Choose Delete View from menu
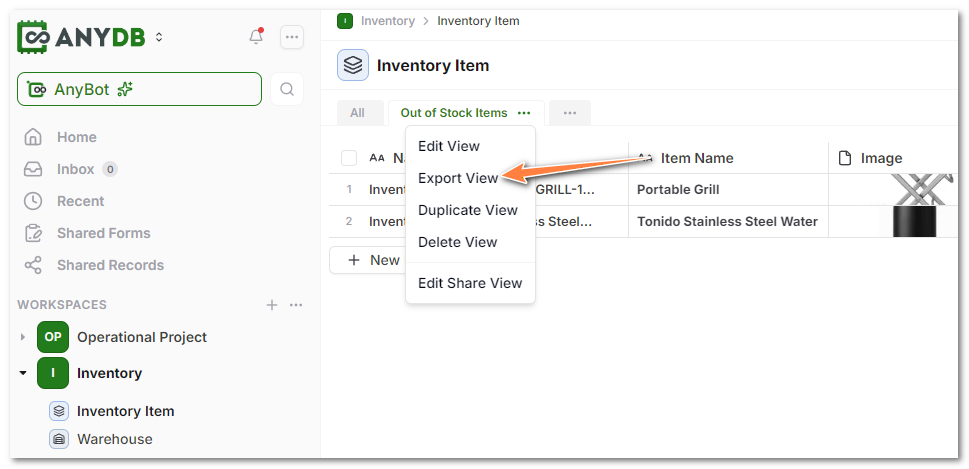969x469 pixels. click(457, 242)
